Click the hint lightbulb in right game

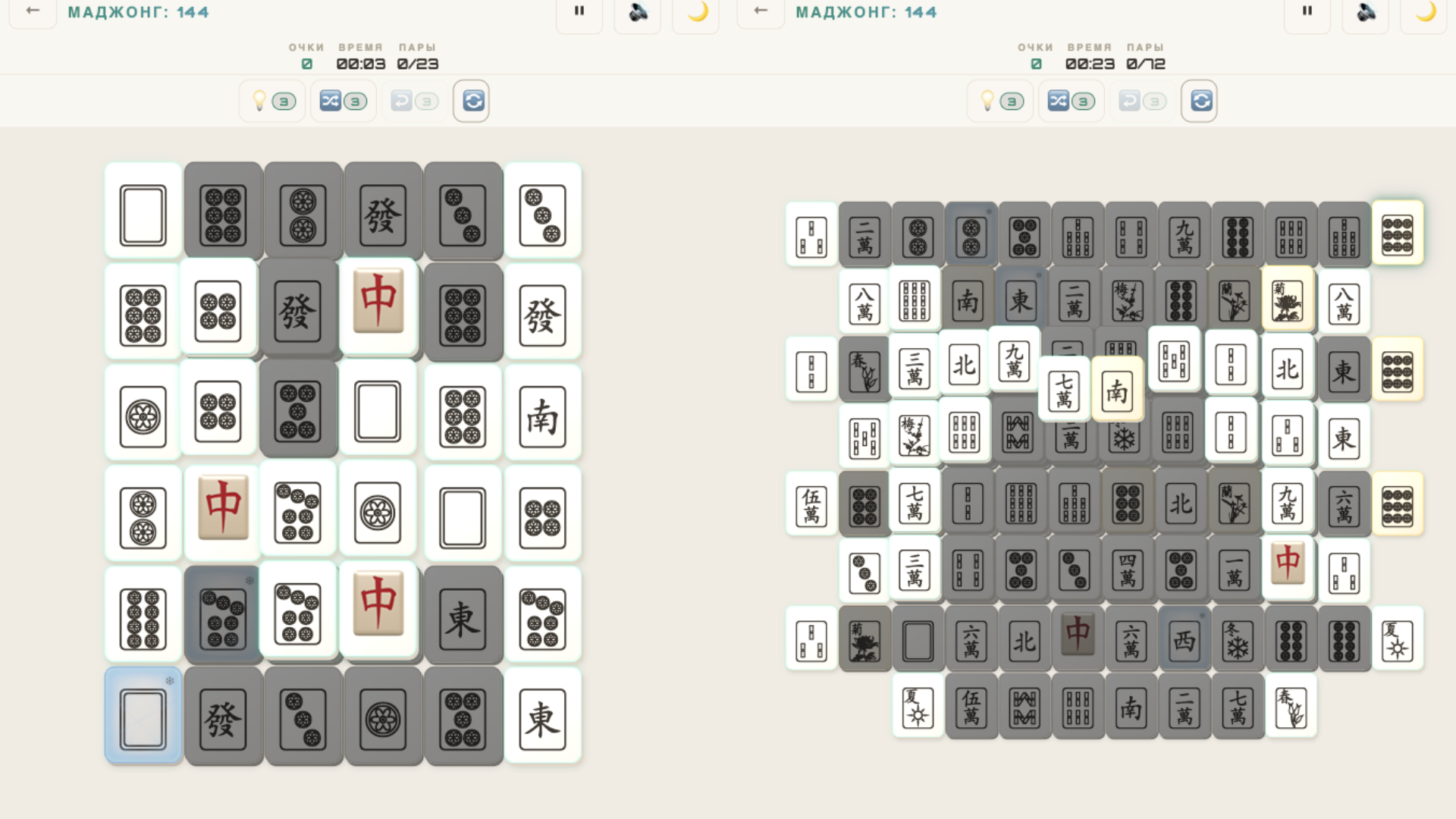point(999,101)
